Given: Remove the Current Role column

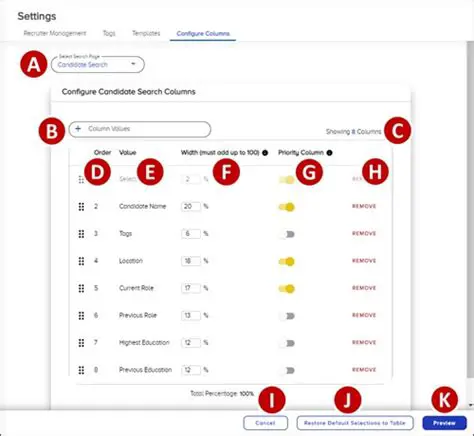Looking at the screenshot, I should (x=364, y=288).
